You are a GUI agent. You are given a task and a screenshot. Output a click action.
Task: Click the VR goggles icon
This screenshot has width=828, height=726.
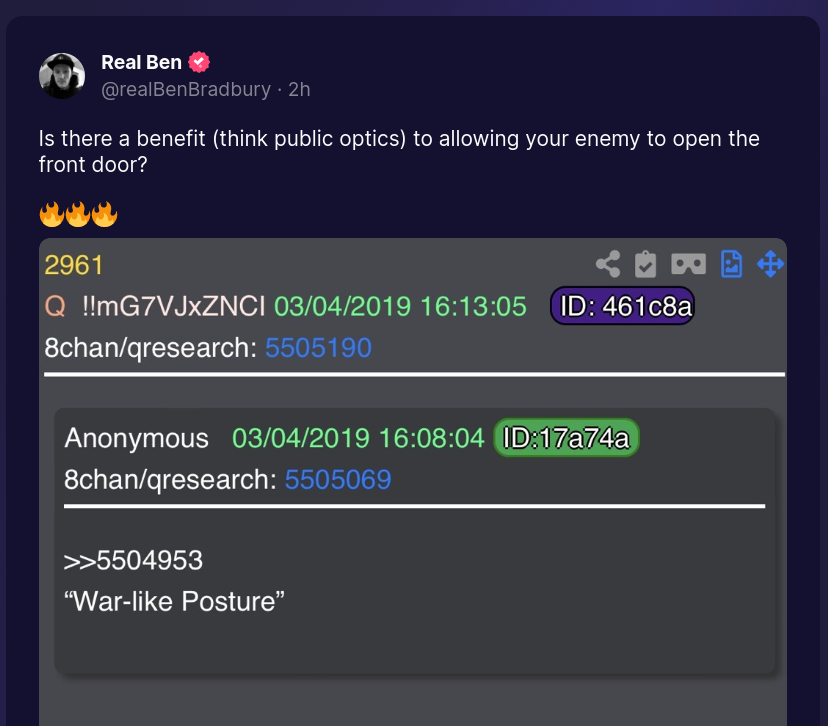coord(688,264)
